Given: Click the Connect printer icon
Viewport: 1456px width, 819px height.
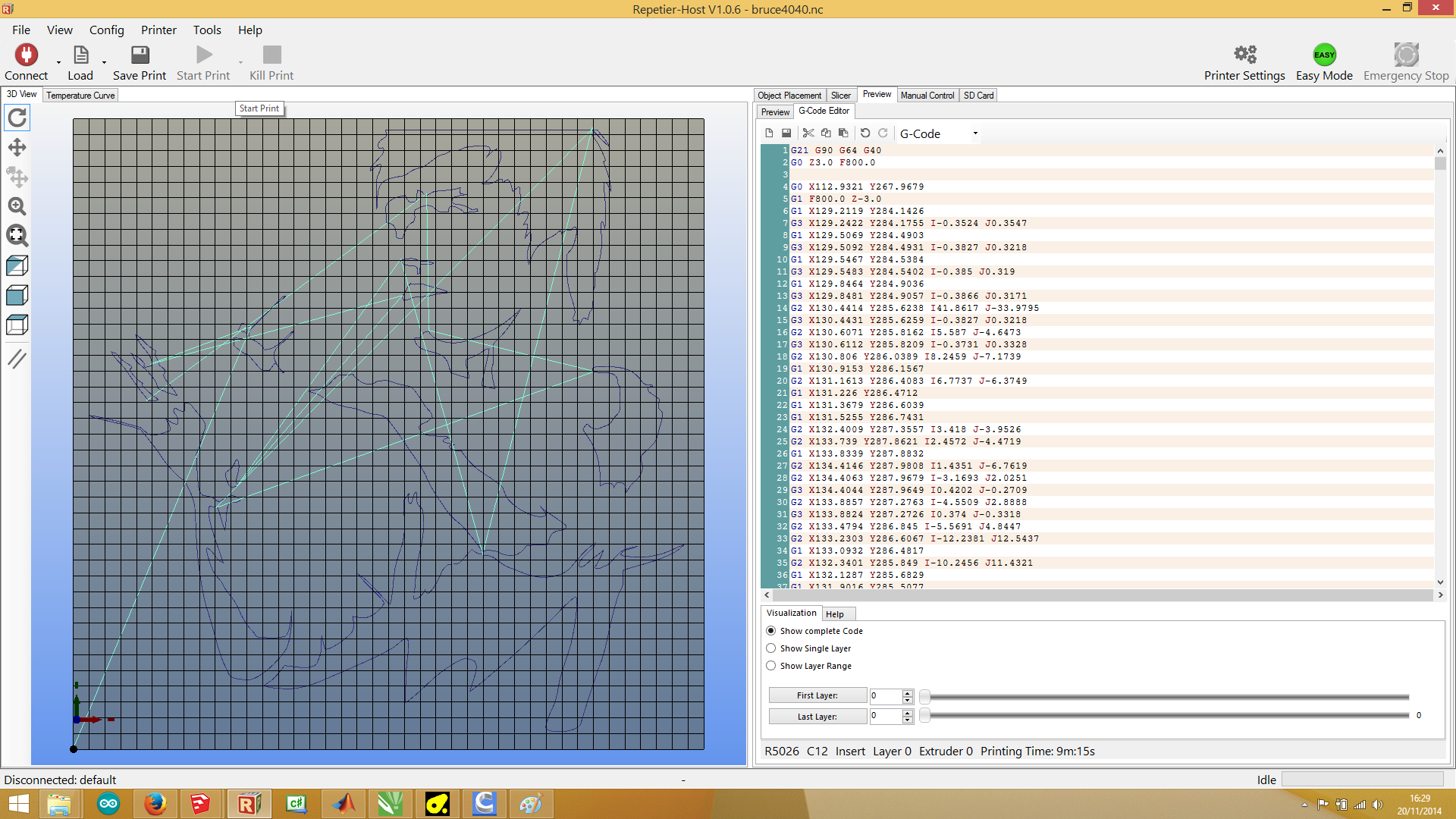Looking at the screenshot, I should pyautogui.click(x=27, y=55).
